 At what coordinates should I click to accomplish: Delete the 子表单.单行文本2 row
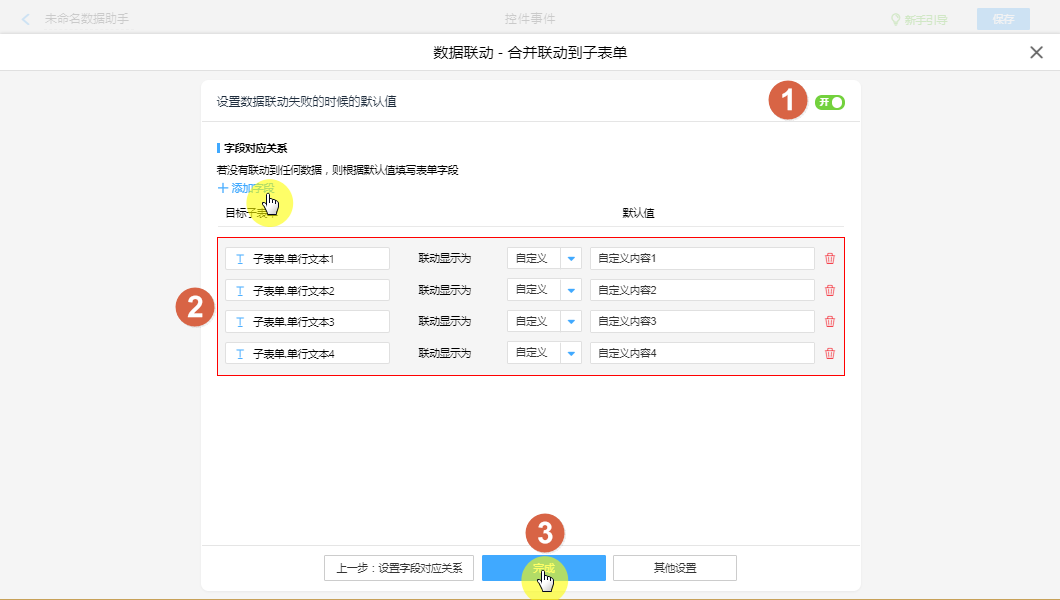click(829, 290)
